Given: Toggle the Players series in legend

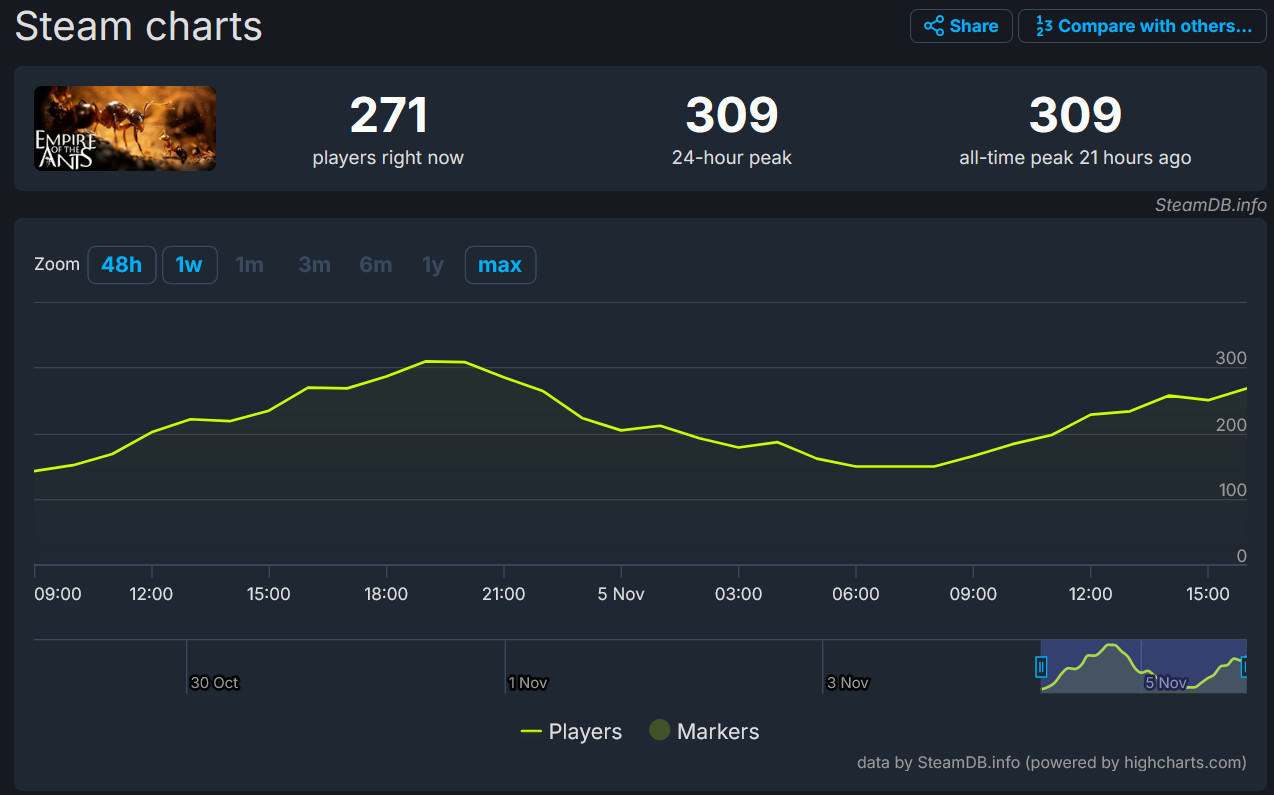Looking at the screenshot, I should click(585, 732).
